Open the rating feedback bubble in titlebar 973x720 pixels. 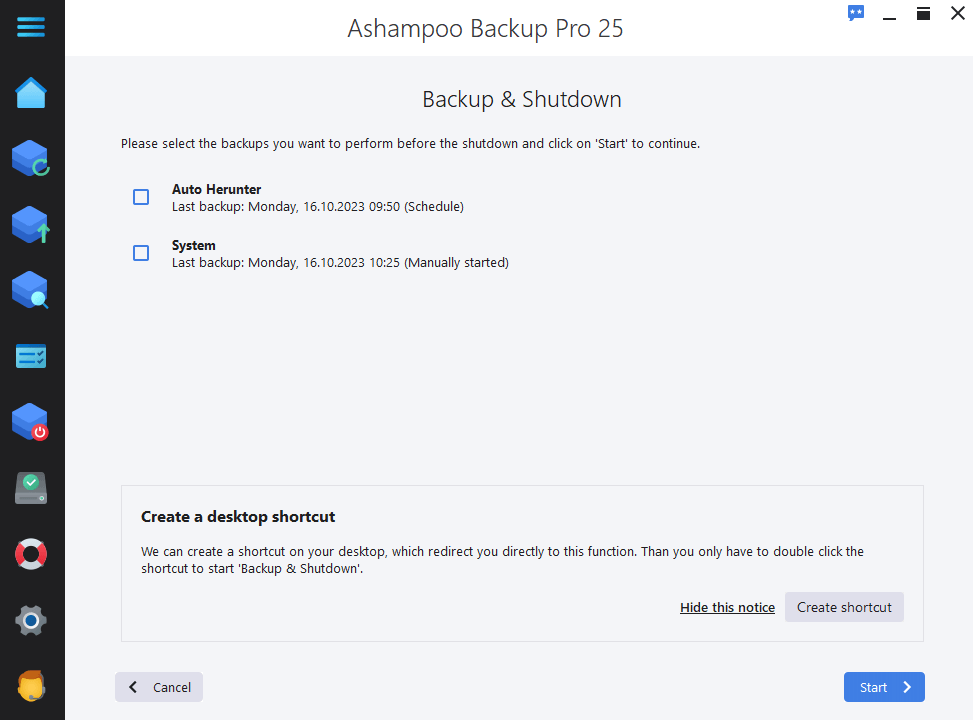pyautogui.click(x=855, y=13)
